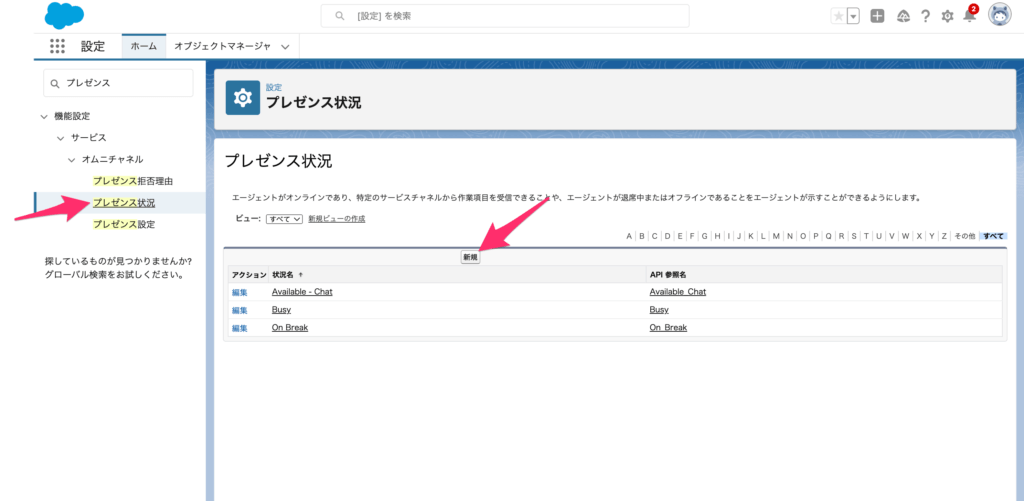The width and height of the screenshot is (1024, 501).
Task: Open the favorites list dropdown arrow
Action: coord(853,16)
